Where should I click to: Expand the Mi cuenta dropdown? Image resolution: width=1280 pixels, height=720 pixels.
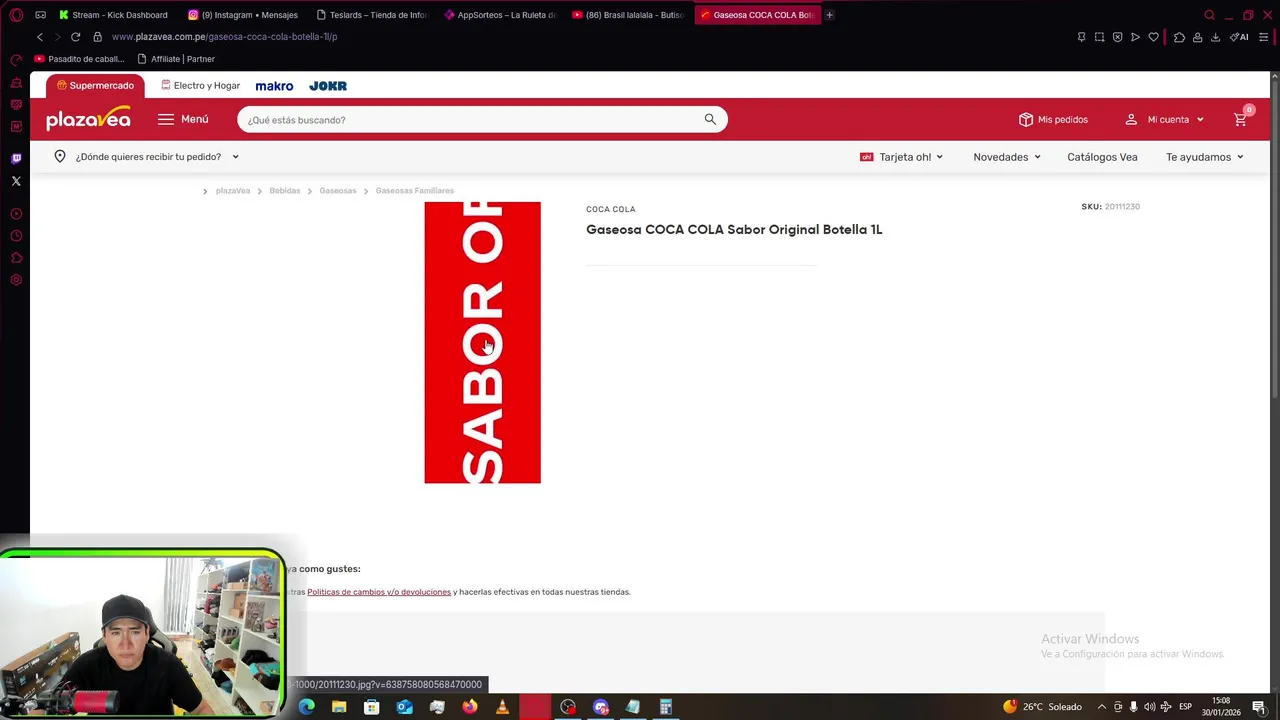coord(1200,120)
